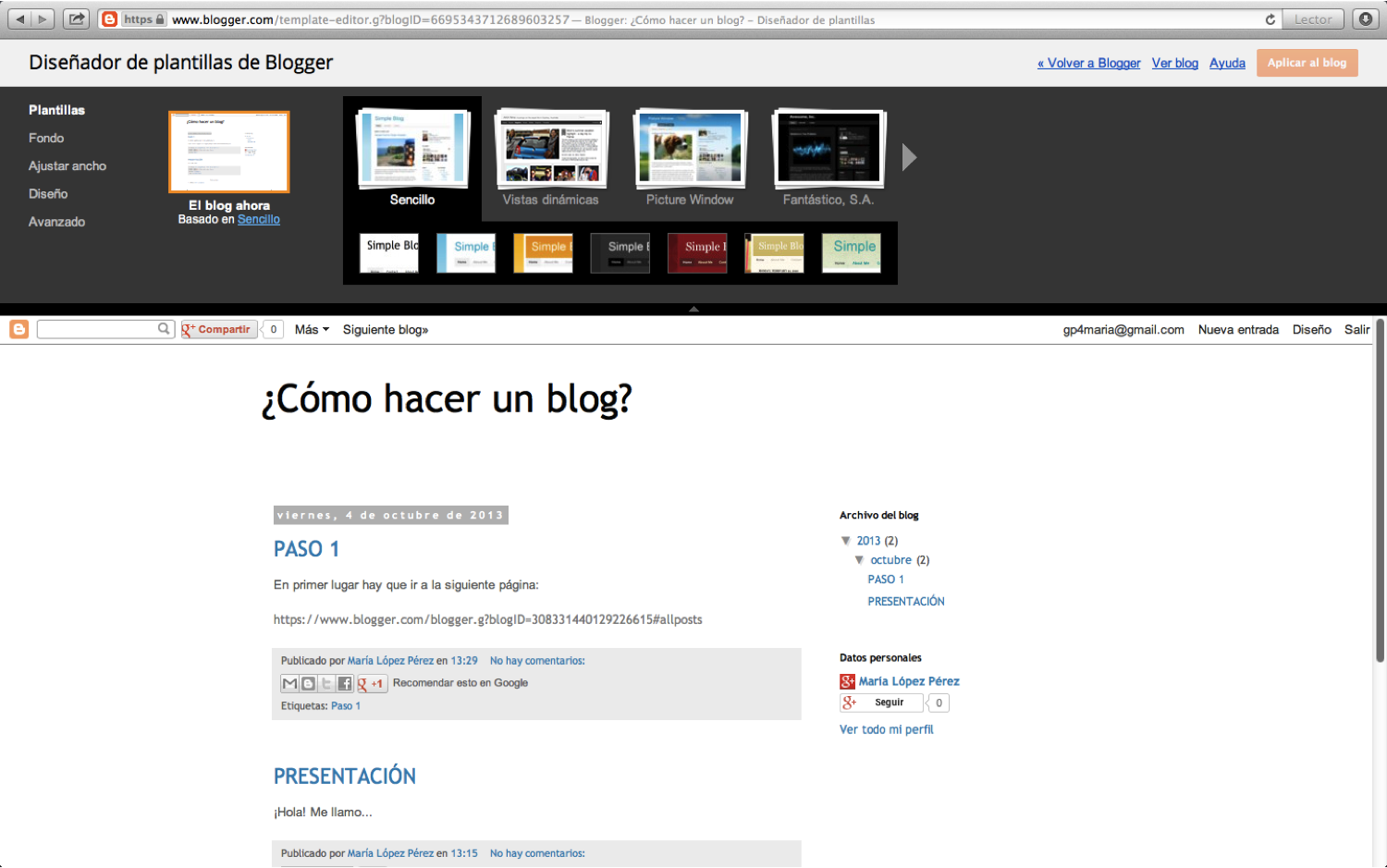The height and width of the screenshot is (868, 1387).
Task: Click the browser back arrow
Action: [19, 18]
